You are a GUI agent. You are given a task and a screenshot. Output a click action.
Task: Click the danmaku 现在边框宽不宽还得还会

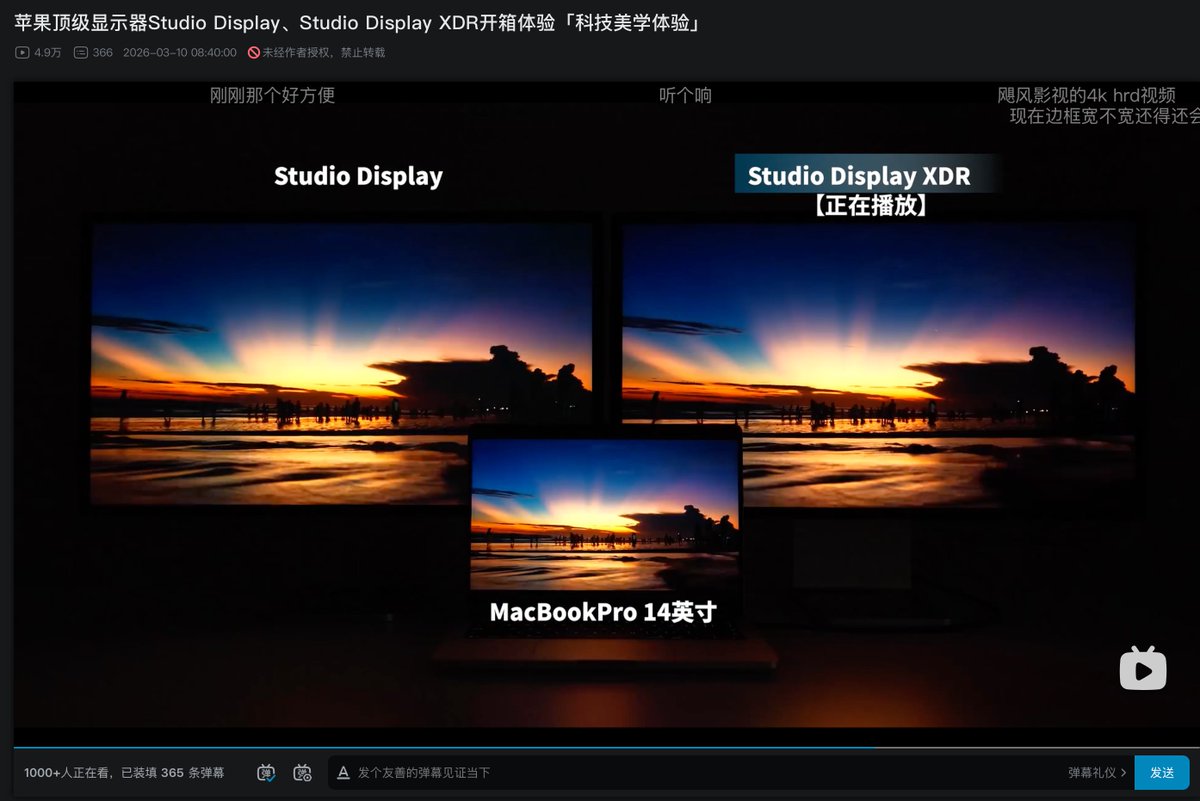point(1104,116)
